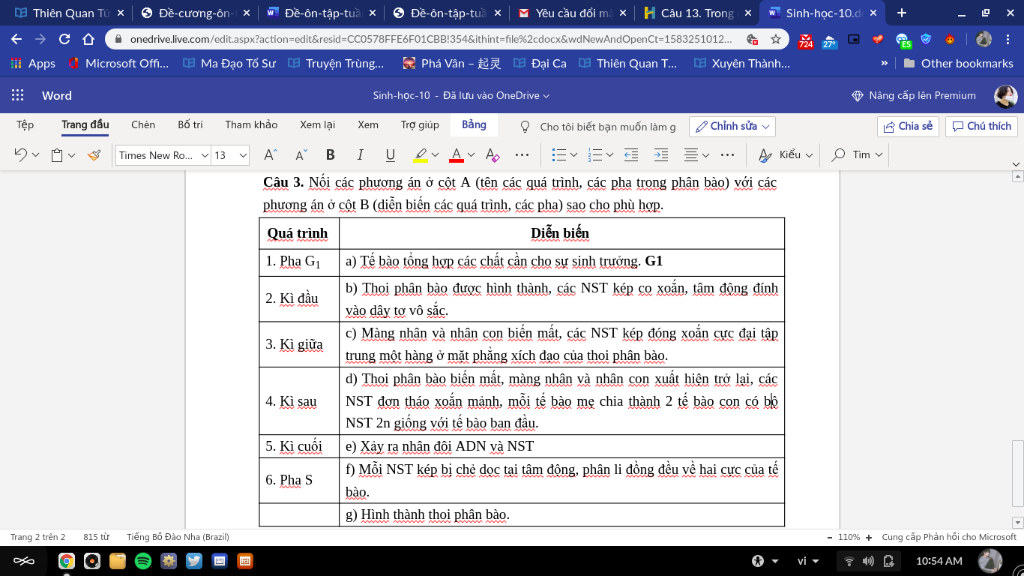Open the font name combo box
This screenshot has height=576, width=1024.
pos(163,155)
